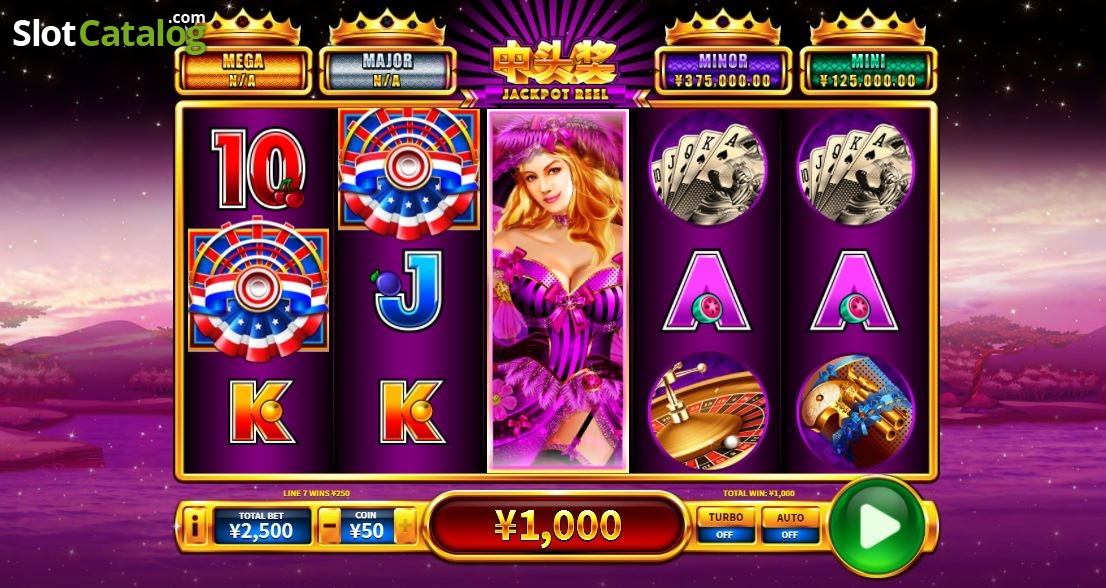The image size is (1106, 588).
Task: Select the Major jackpot panel
Action: [387, 70]
